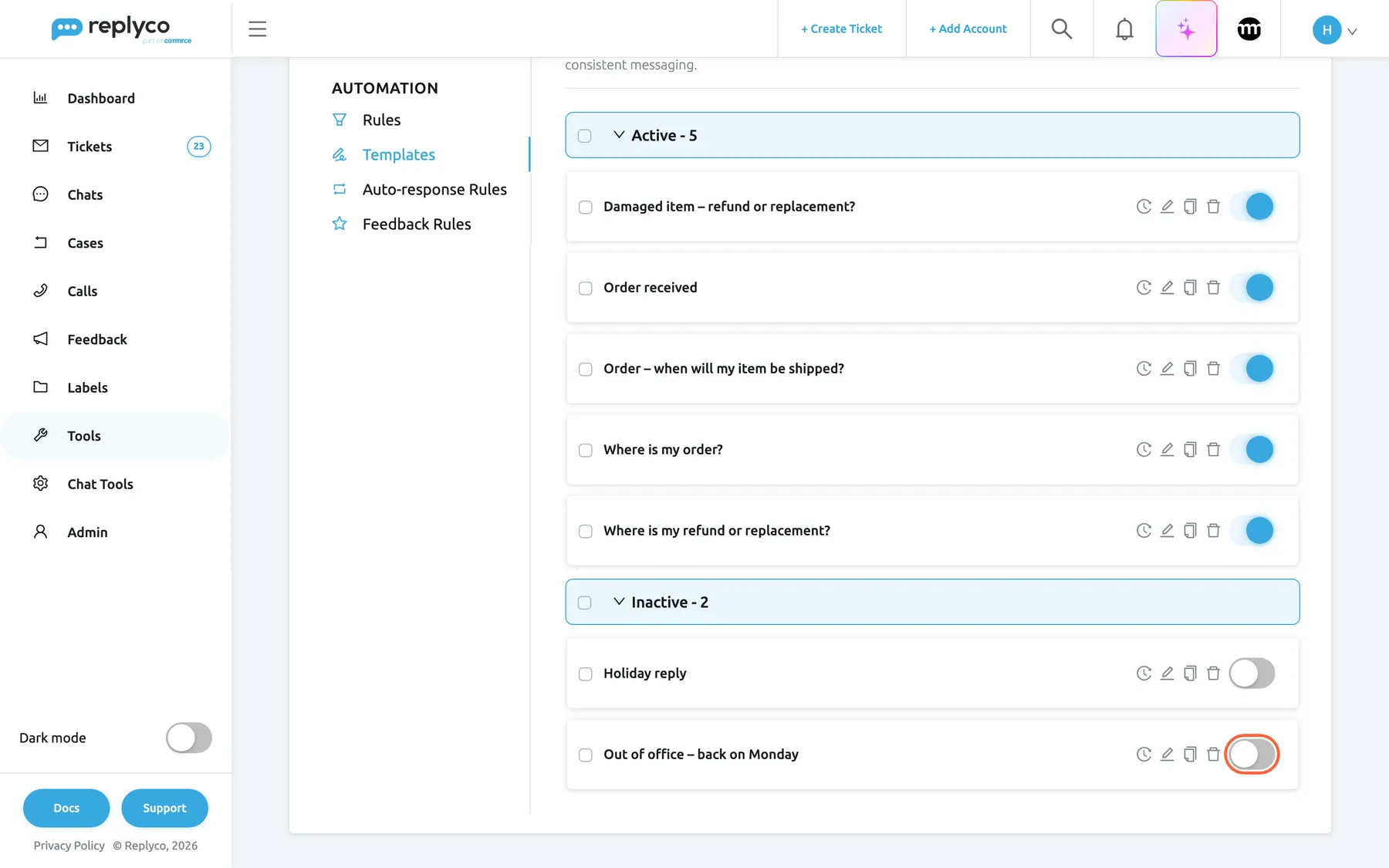The image size is (1389, 868).
Task: View history of 'Damaged item' template
Action: [1144, 206]
